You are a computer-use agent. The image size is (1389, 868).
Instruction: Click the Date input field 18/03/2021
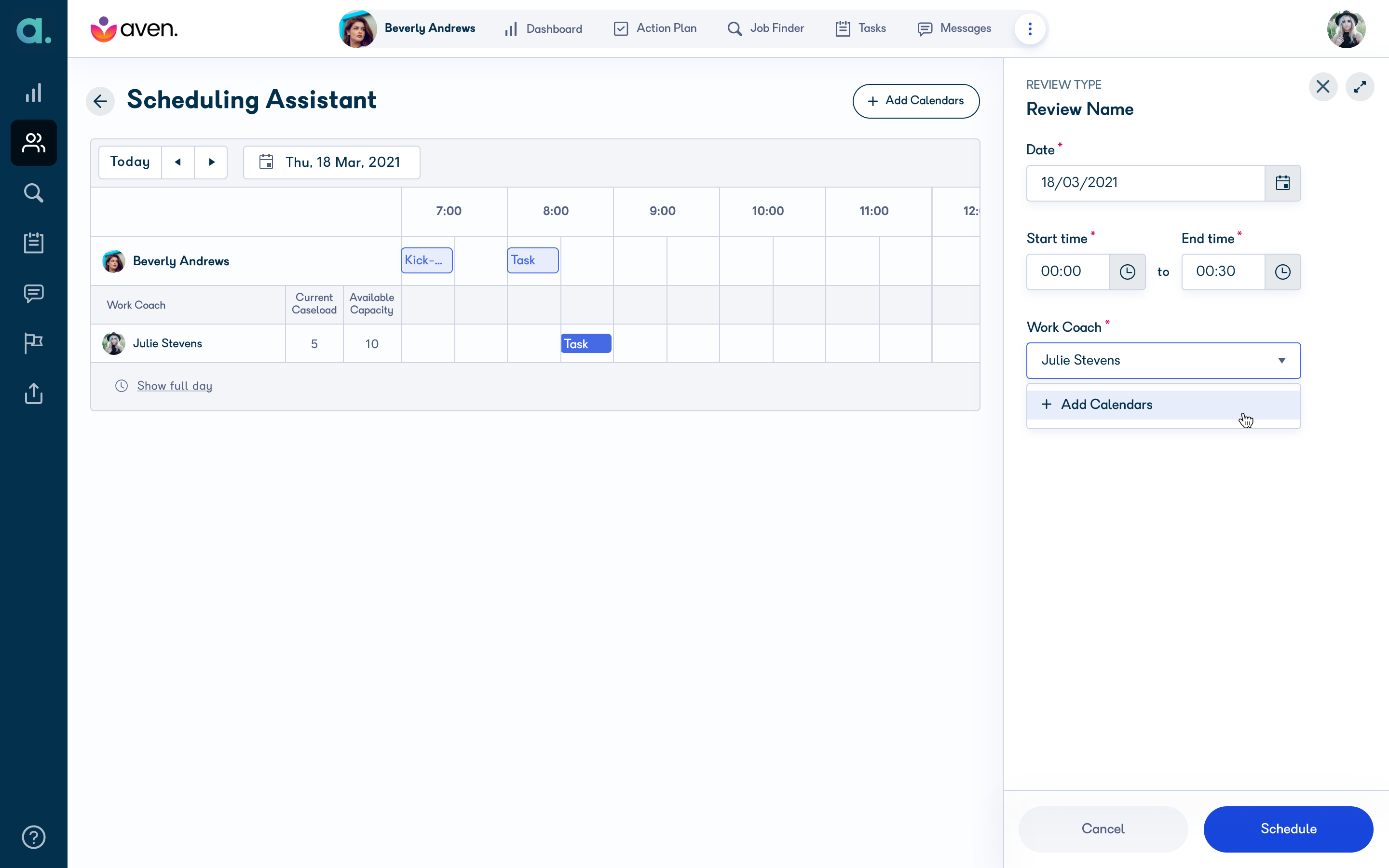click(1145, 183)
